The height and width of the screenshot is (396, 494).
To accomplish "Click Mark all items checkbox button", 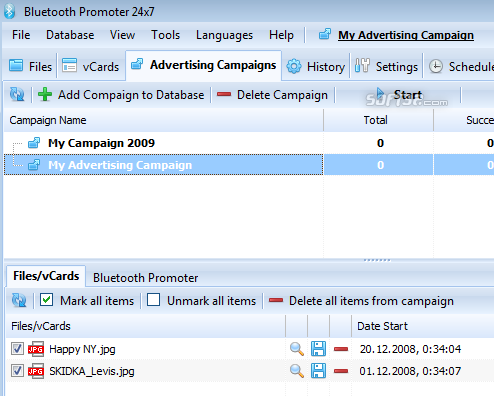I will (x=87, y=300).
